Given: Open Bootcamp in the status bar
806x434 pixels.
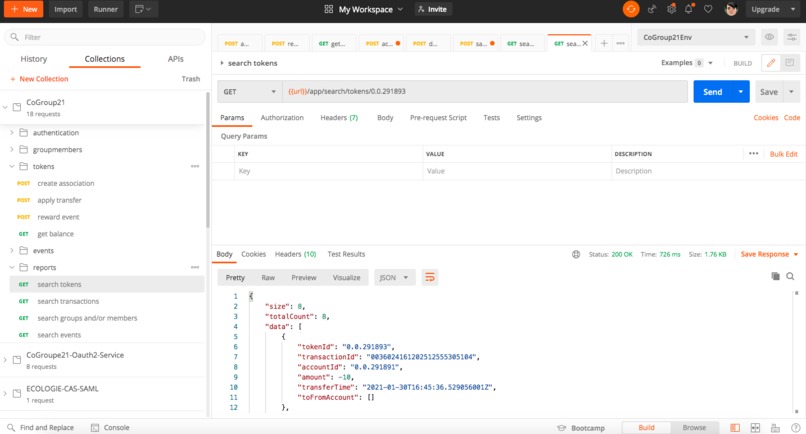Looking at the screenshot, I should (x=581, y=427).
